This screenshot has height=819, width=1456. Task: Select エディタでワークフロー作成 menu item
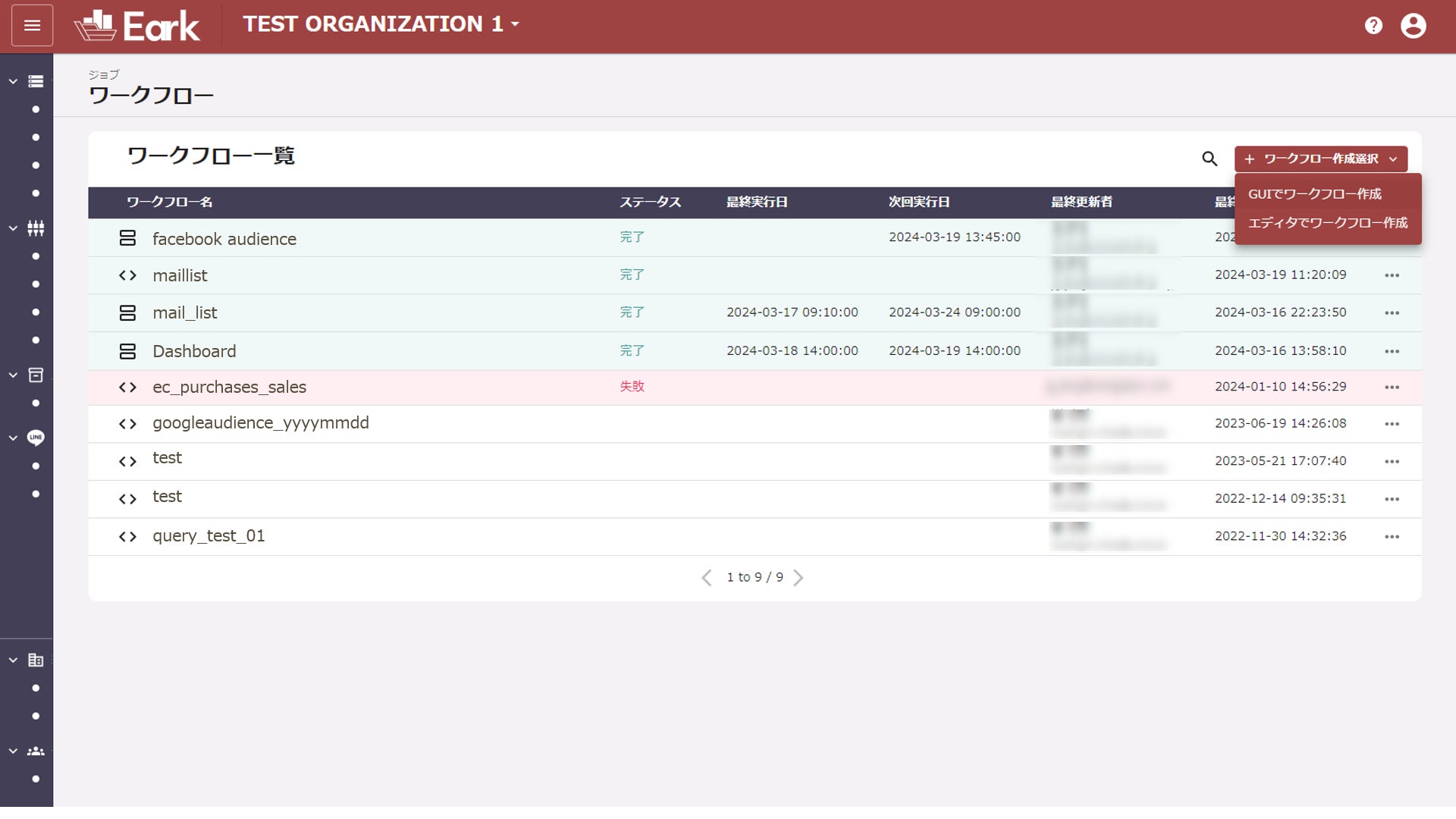pyautogui.click(x=1327, y=223)
